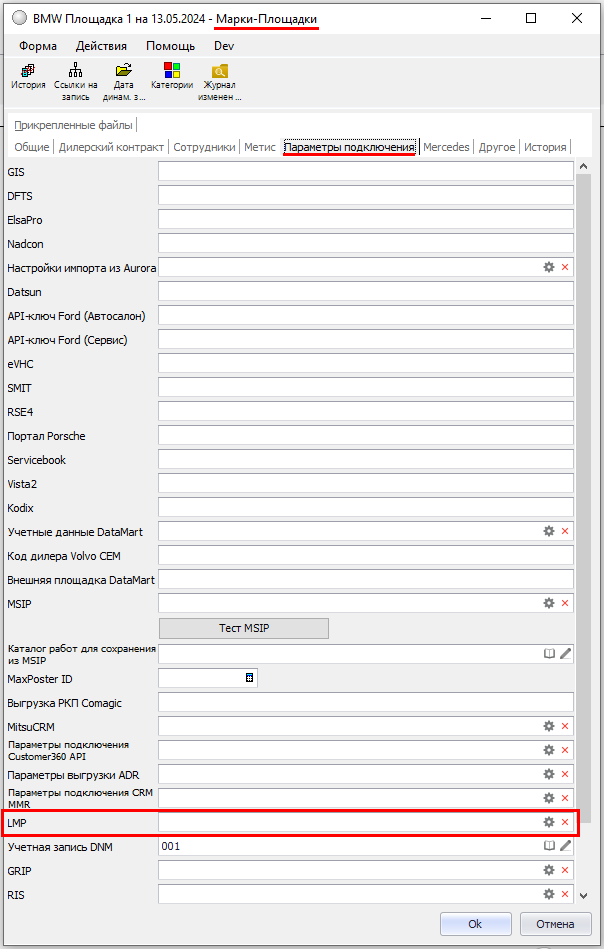Open the catalog book icon for Учетная запись DNM

click(548, 846)
